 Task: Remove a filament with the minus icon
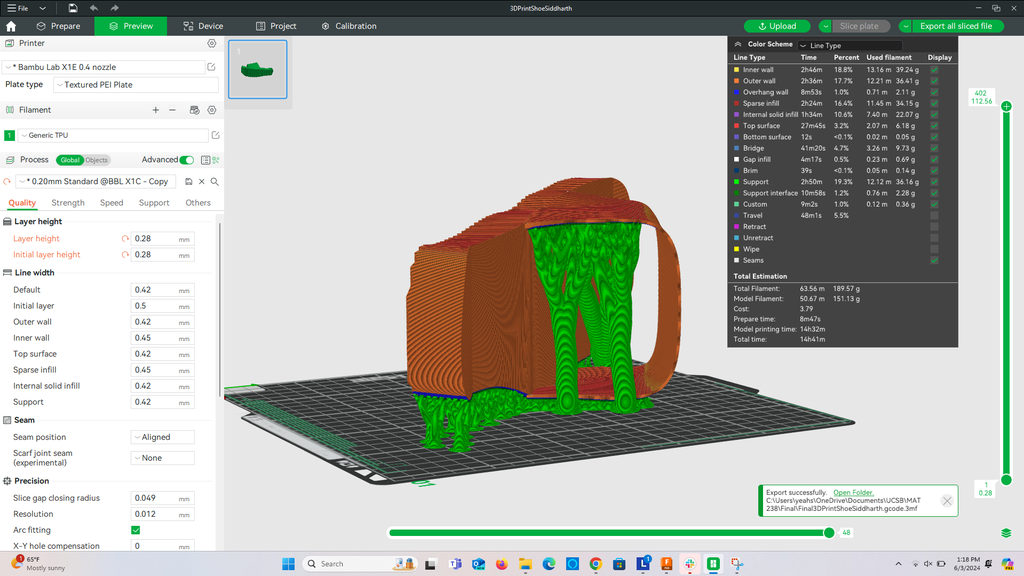click(172, 110)
